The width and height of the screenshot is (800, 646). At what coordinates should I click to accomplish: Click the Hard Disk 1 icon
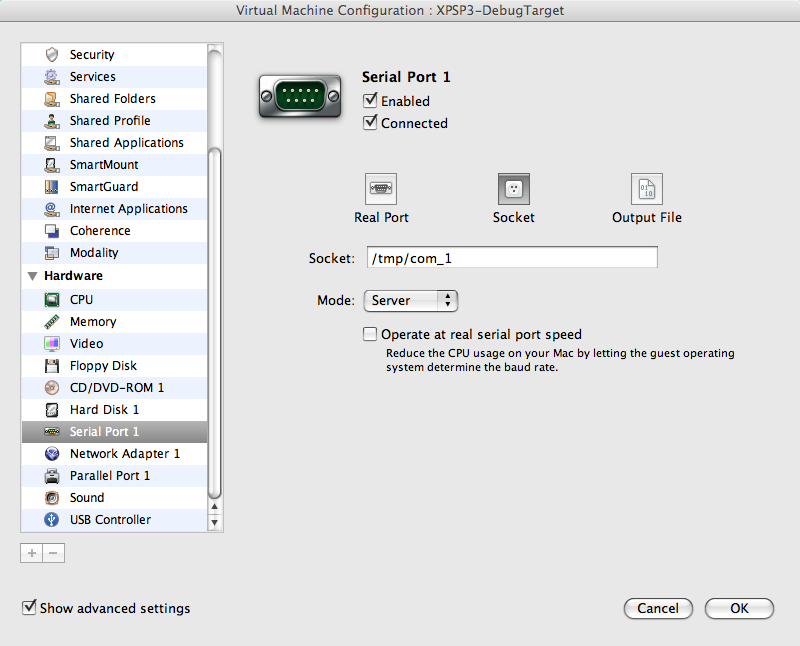pos(52,410)
